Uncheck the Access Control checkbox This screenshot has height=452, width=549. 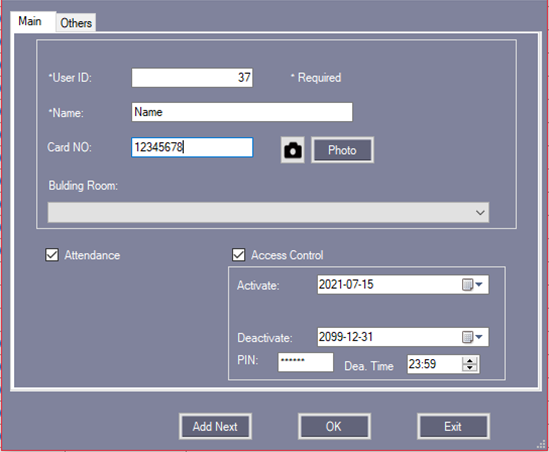[x=238, y=255]
